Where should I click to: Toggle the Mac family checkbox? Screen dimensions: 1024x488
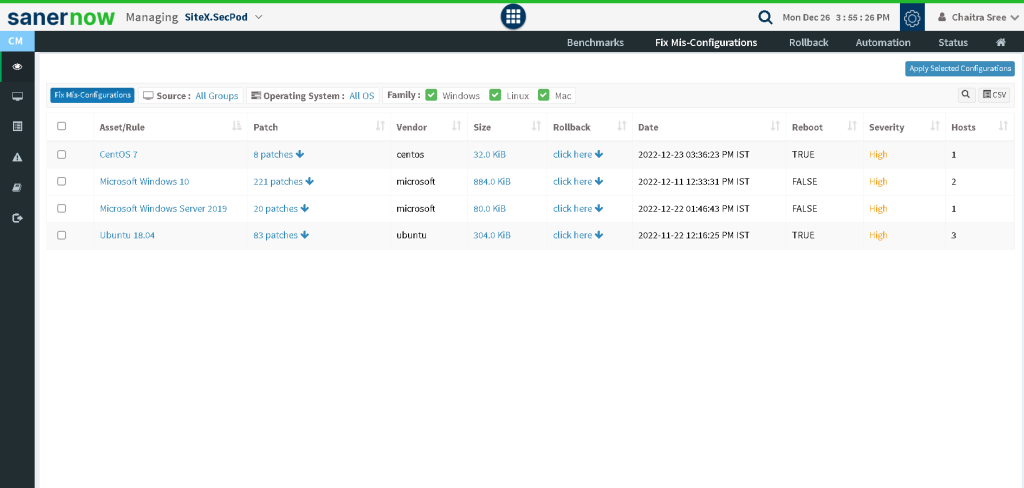click(544, 95)
